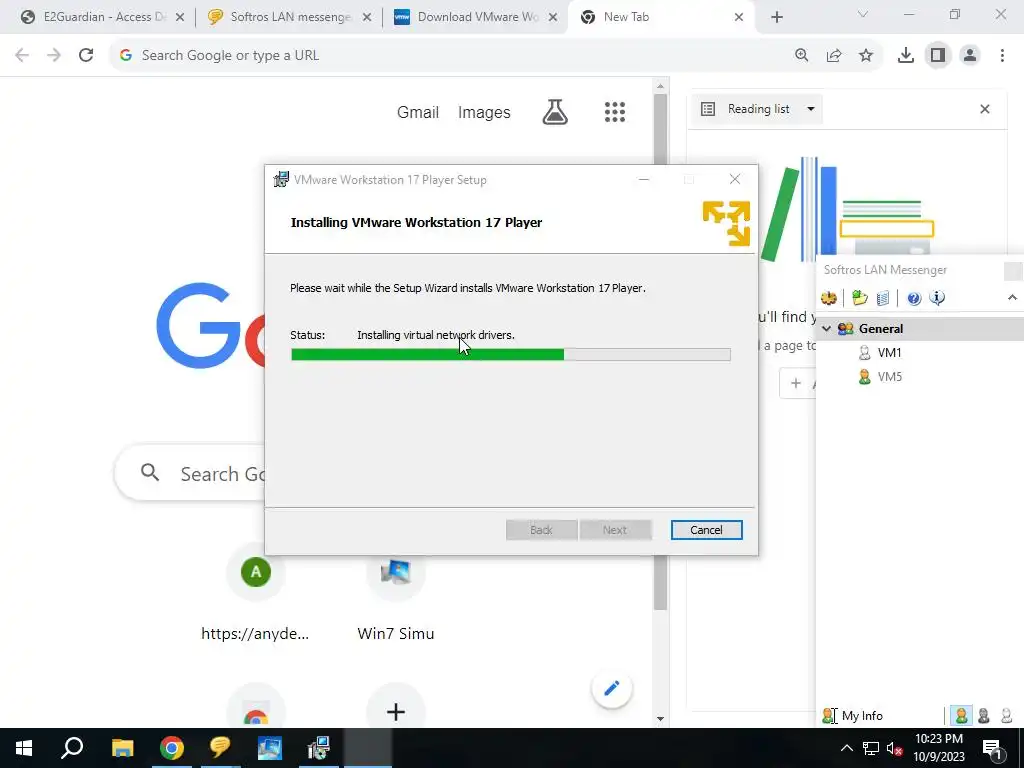Image resolution: width=1024 pixels, height=768 pixels.
Task: Open Chrome three-dot menu
Action: [1002, 56]
